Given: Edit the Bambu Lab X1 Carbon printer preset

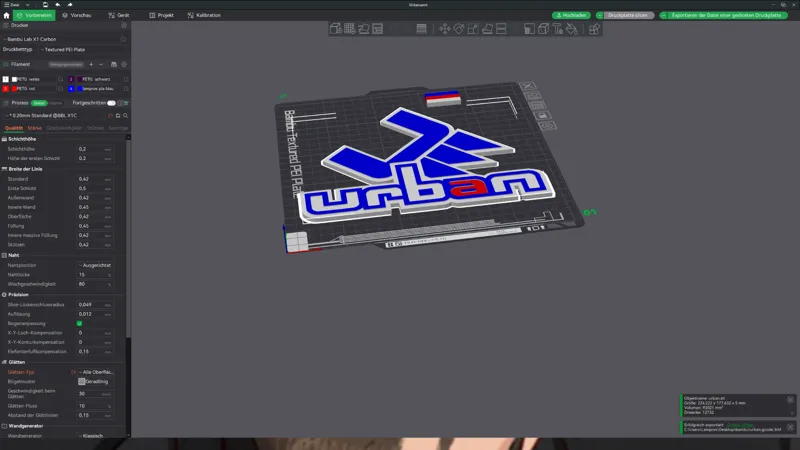Looking at the screenshot, I should 123,39.
